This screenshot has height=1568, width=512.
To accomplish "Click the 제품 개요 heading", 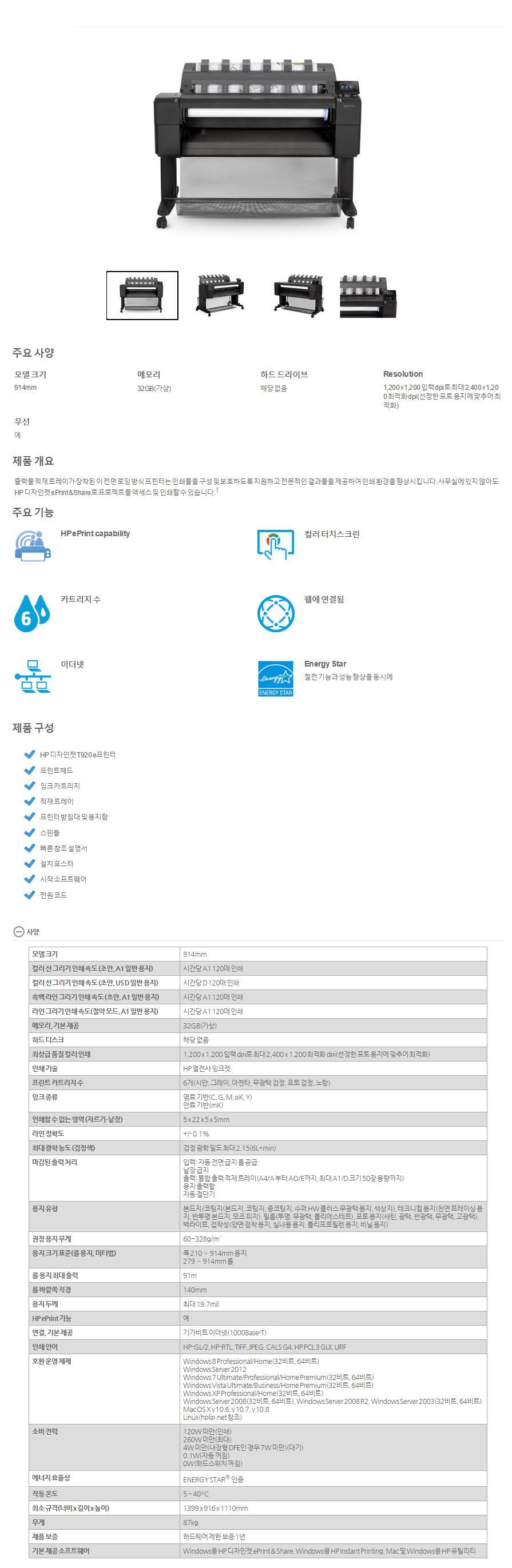I will click(34, 461).
